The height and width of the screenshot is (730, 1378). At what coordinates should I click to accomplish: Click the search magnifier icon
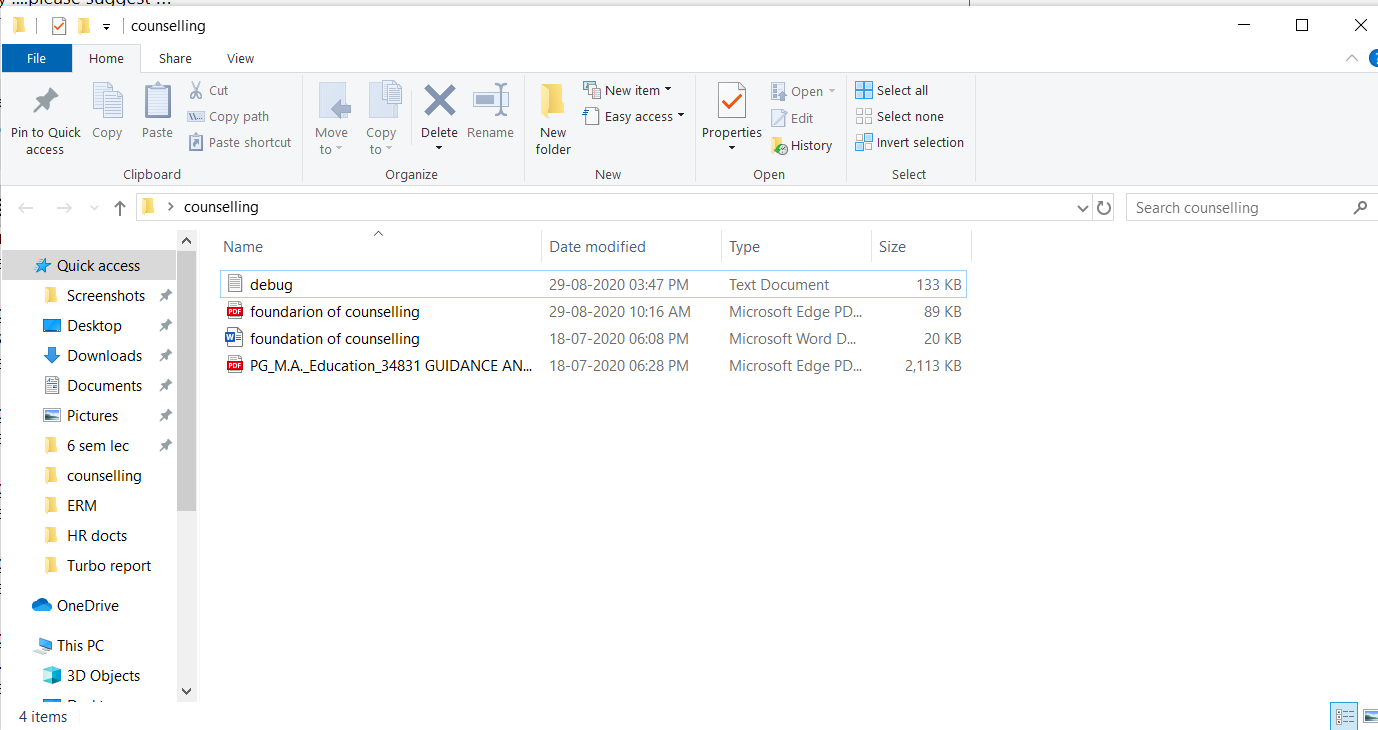click(1360, 208)
